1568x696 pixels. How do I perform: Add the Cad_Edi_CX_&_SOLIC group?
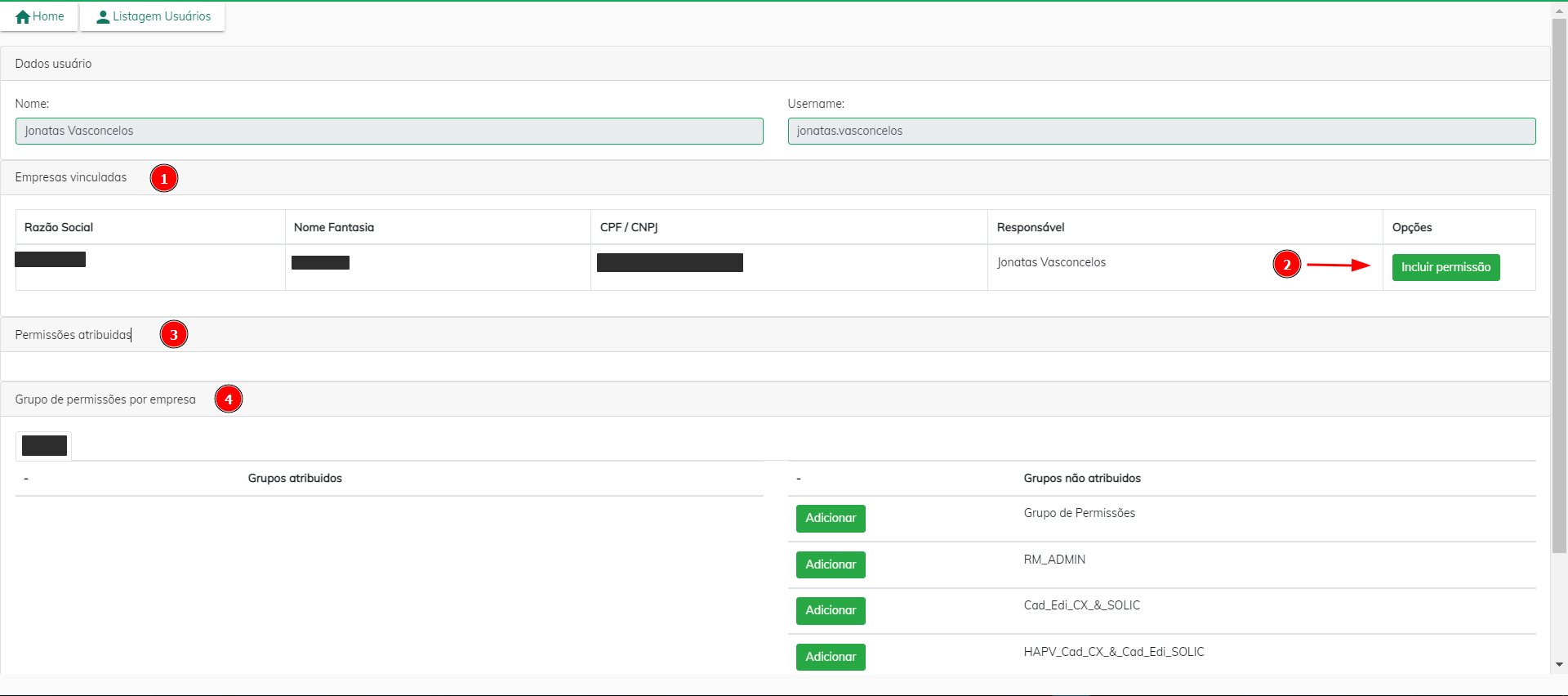coord(831,610)
